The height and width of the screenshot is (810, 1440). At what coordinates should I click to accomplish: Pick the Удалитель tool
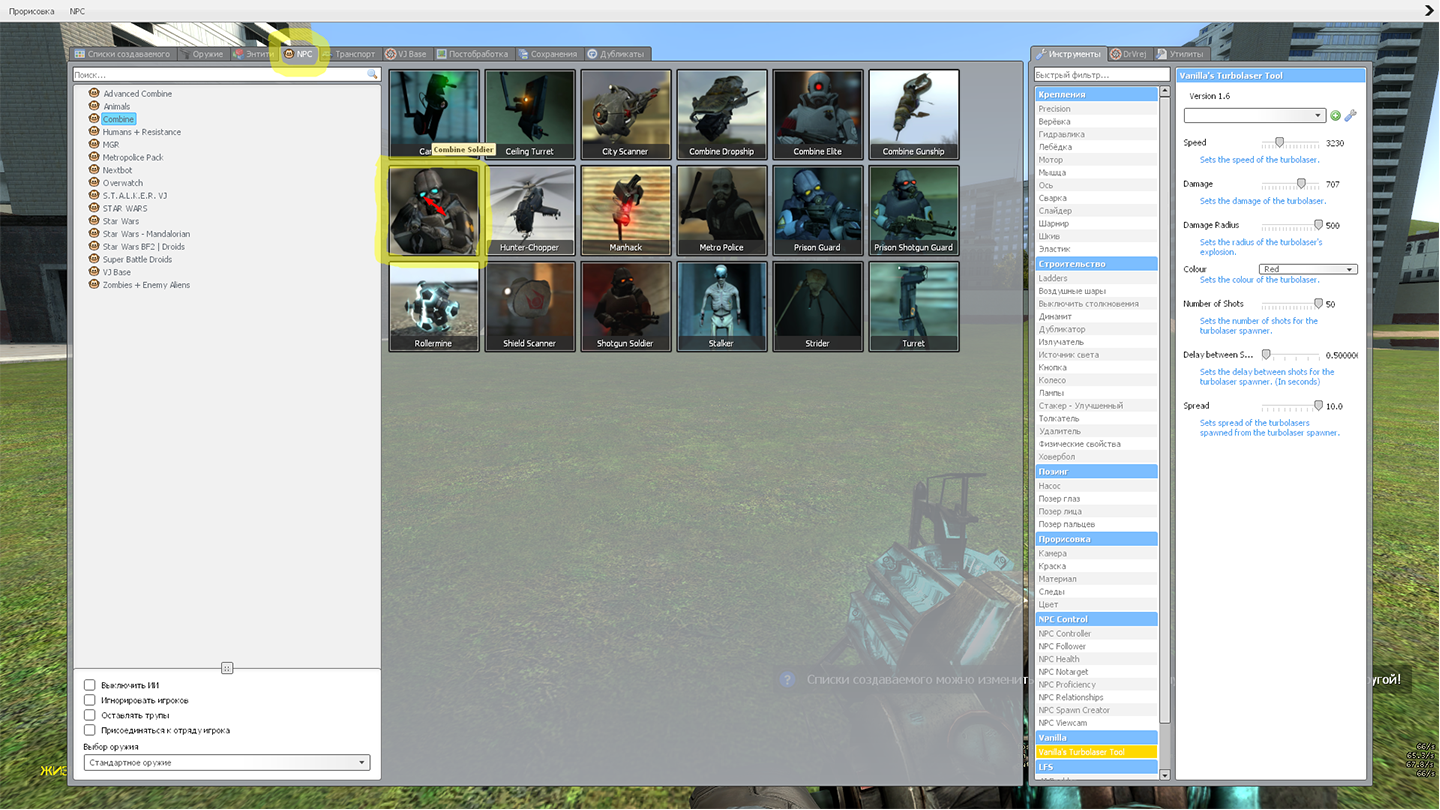pos(1096,431)
